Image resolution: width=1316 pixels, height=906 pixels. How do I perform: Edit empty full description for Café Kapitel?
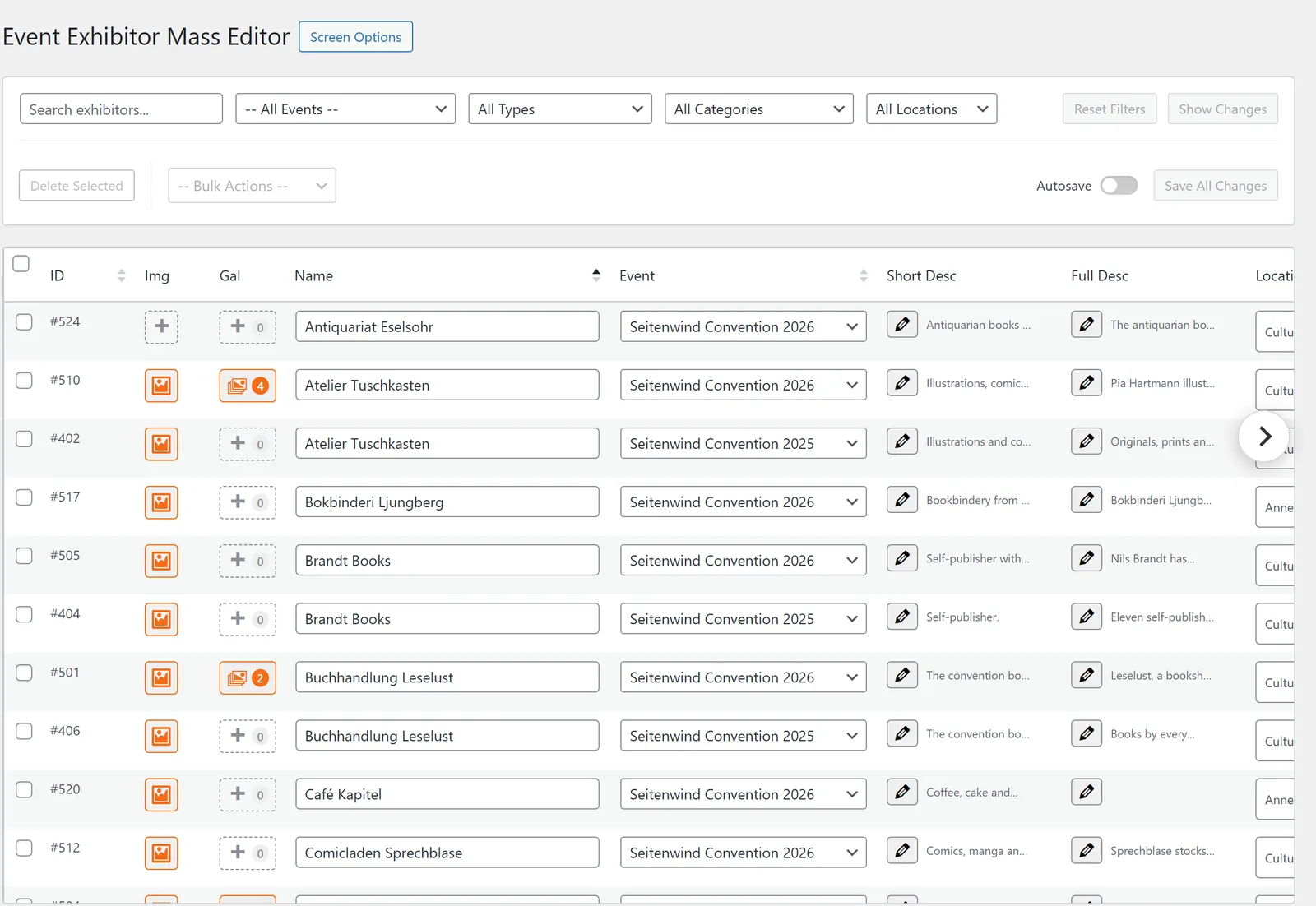point(1087,792)
